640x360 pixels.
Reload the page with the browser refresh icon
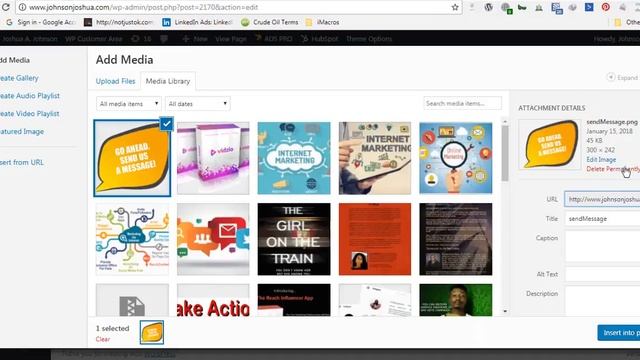[x=5, y=7]
